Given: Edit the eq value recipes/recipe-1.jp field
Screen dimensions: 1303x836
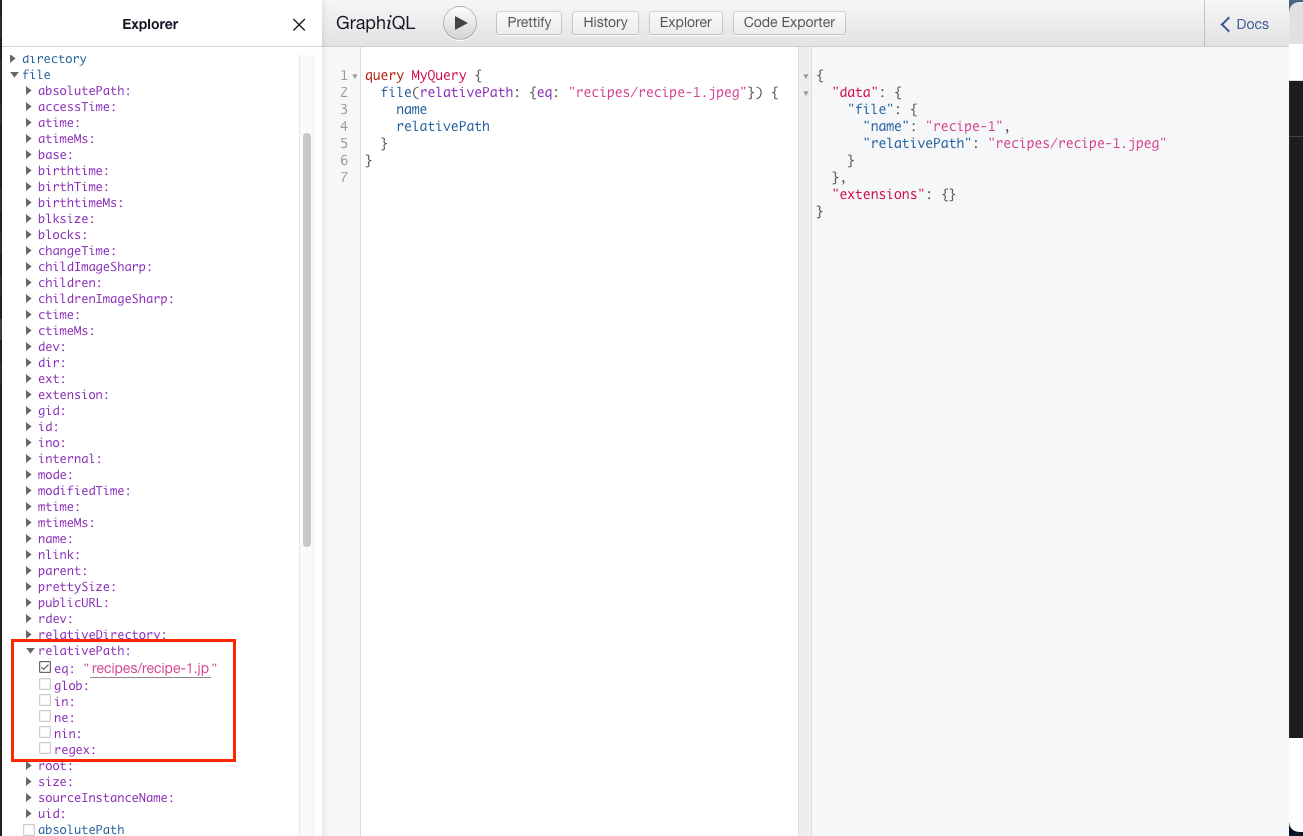Looking at the screenshot, I should [150, 669].
